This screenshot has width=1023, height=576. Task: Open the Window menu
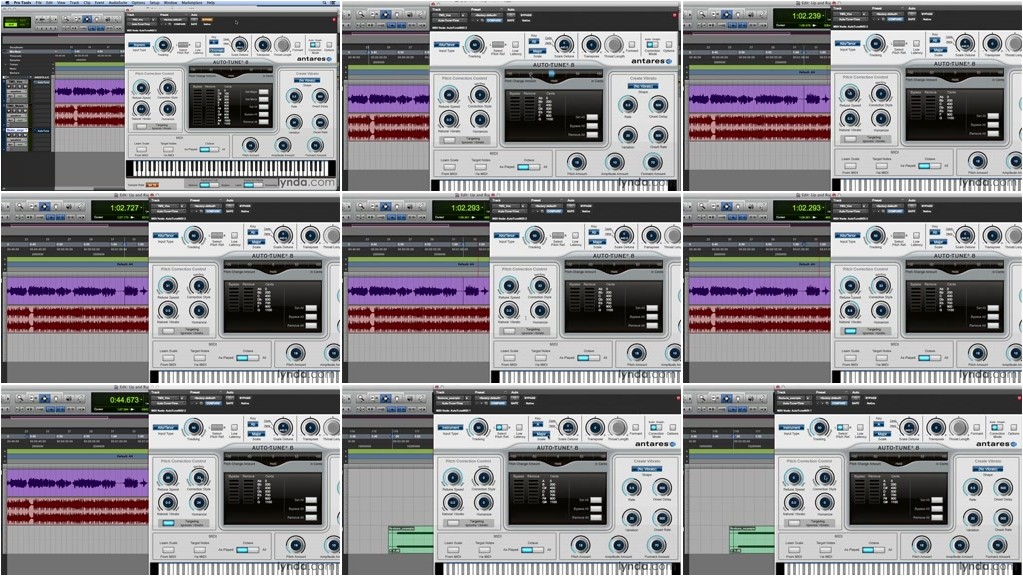pyautogui.click(x=170, y=3)
